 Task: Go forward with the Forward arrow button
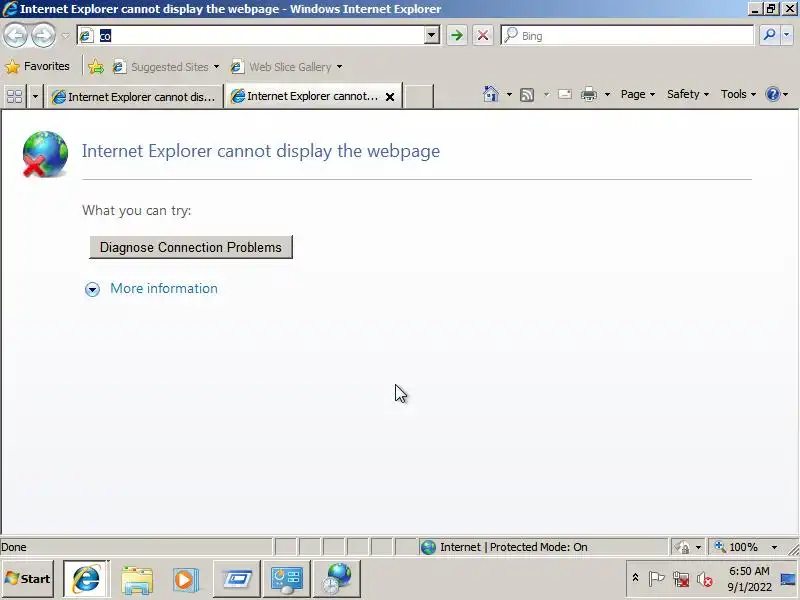(43, 35)
